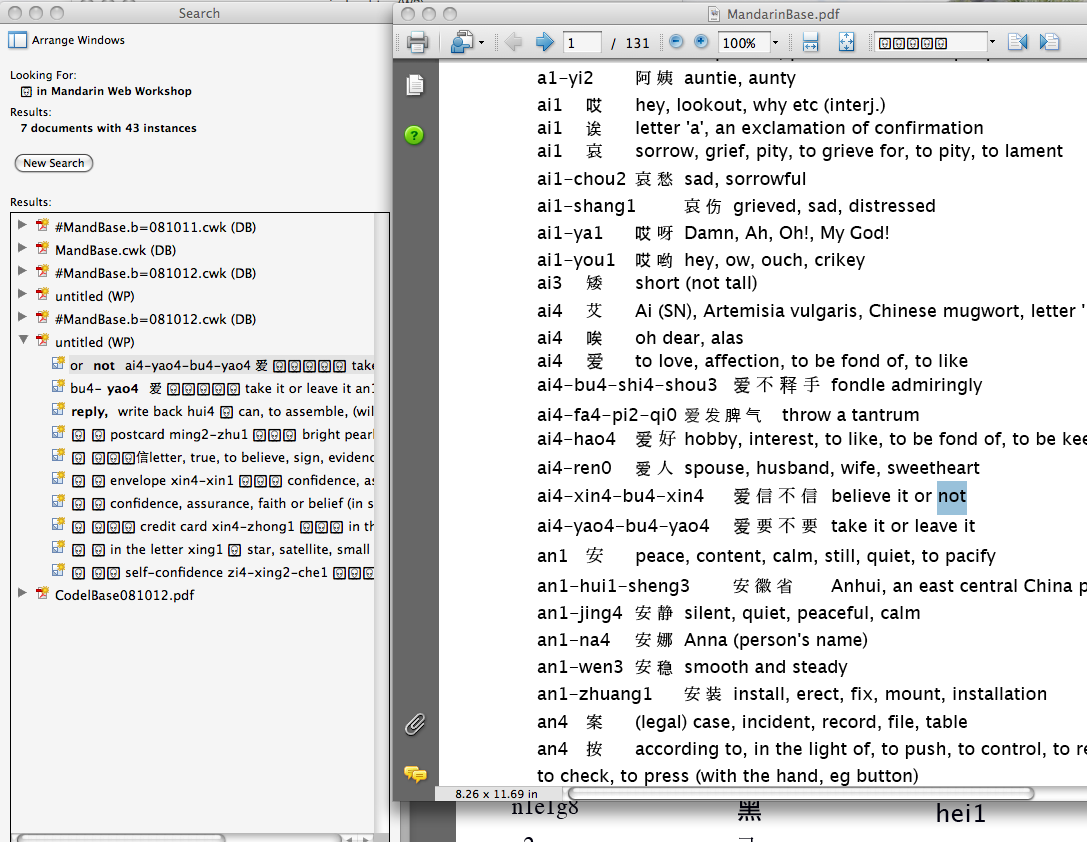
Task: Click PDF icon beside CodelBase081012.pdf
Action: [x=42, y=593]
